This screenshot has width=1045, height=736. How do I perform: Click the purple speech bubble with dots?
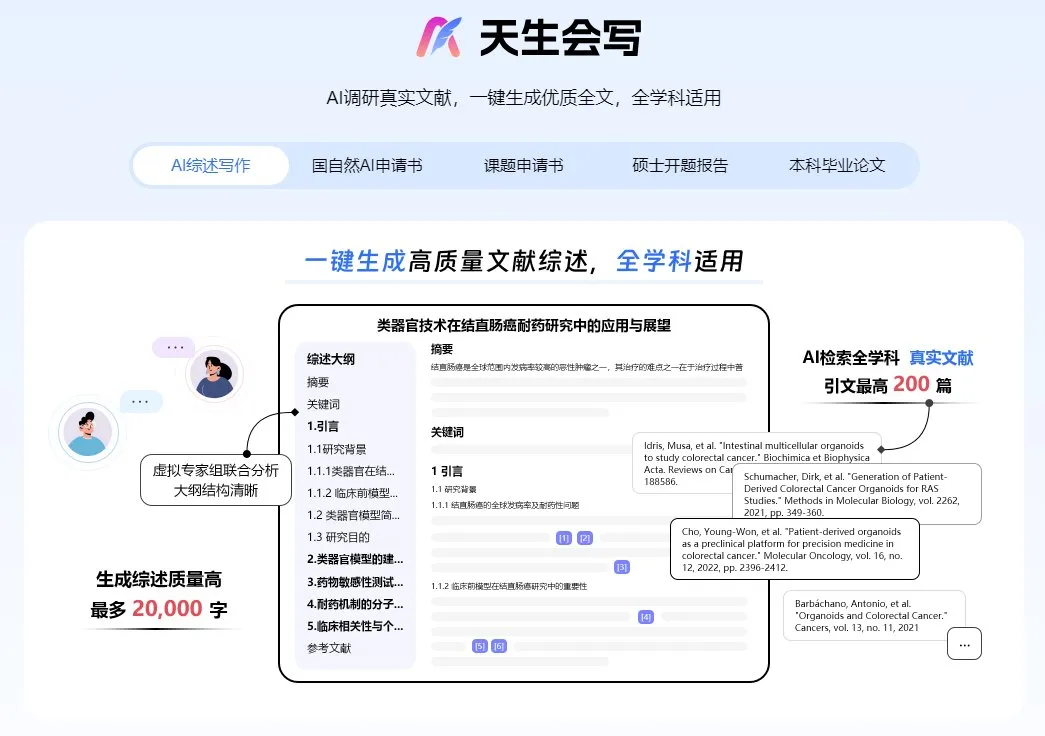[174, 347]
